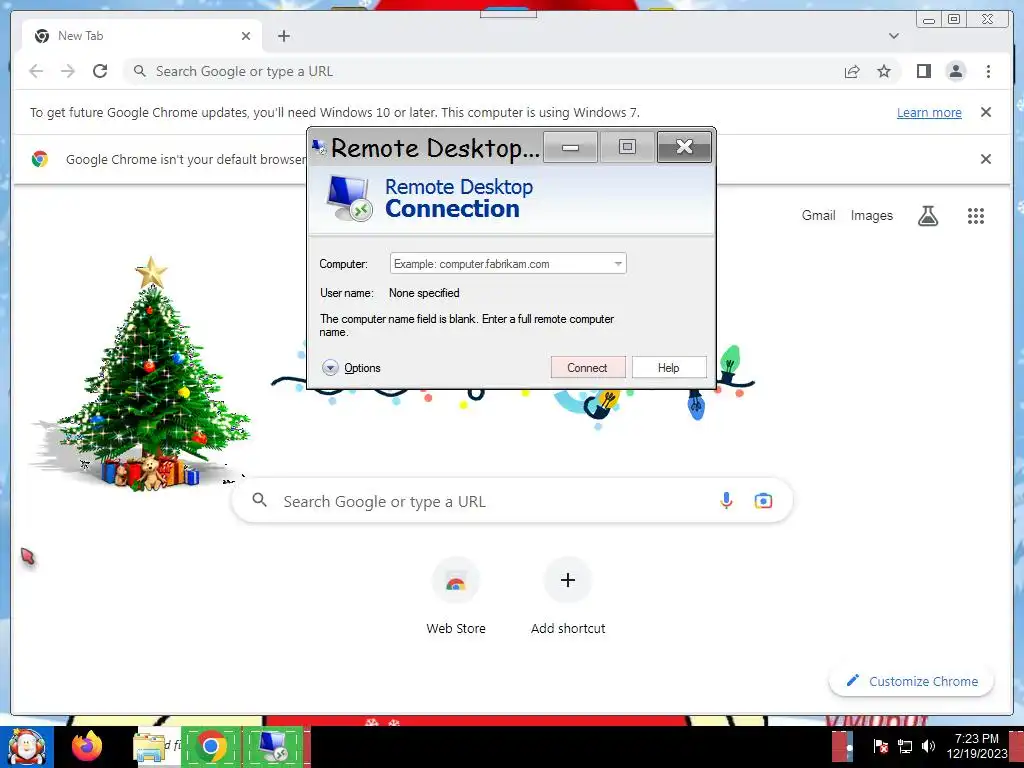1024x768 pixels.
Task: Open File Explorer from the taskbar
Action: (150, 746)
